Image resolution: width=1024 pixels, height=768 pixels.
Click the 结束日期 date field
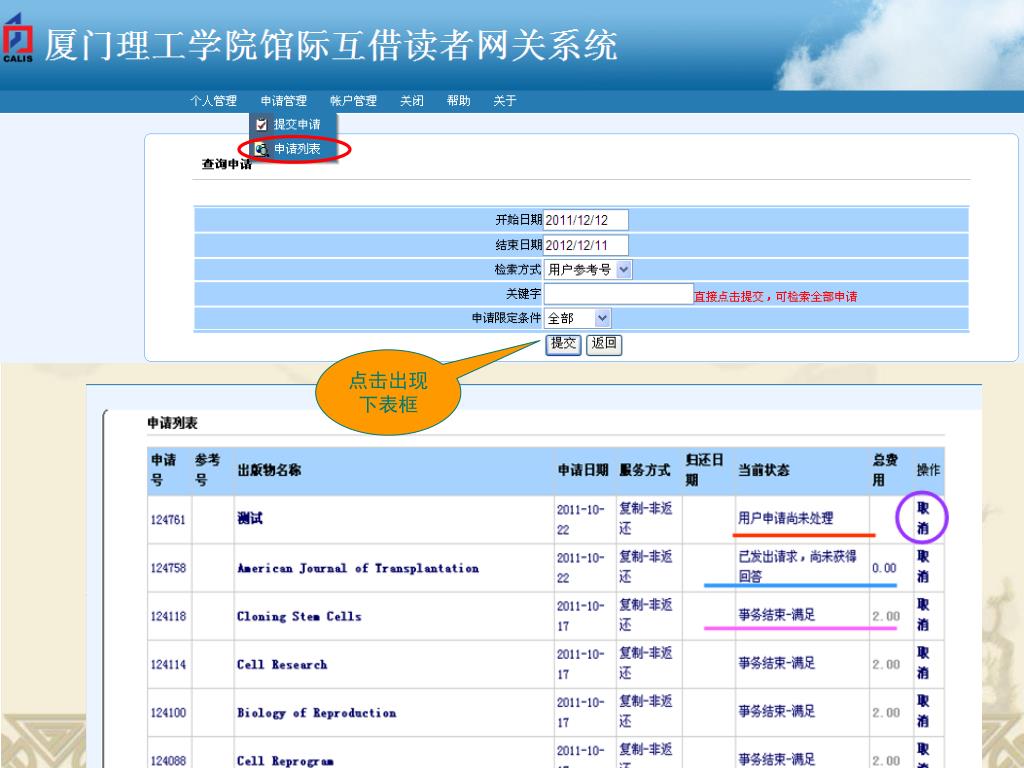(585, 246)
